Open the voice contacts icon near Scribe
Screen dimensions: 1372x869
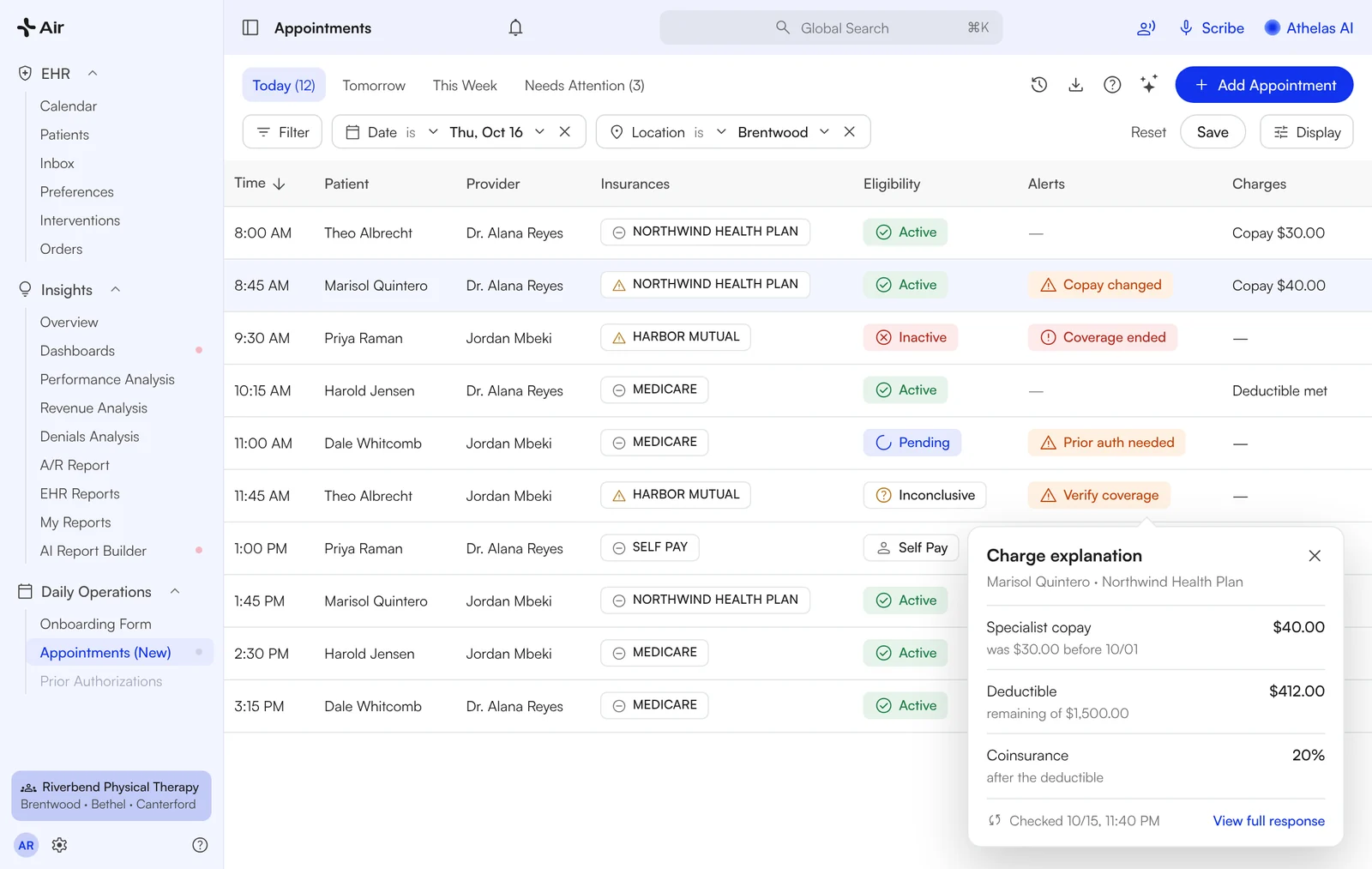(x=1146, y=27)
